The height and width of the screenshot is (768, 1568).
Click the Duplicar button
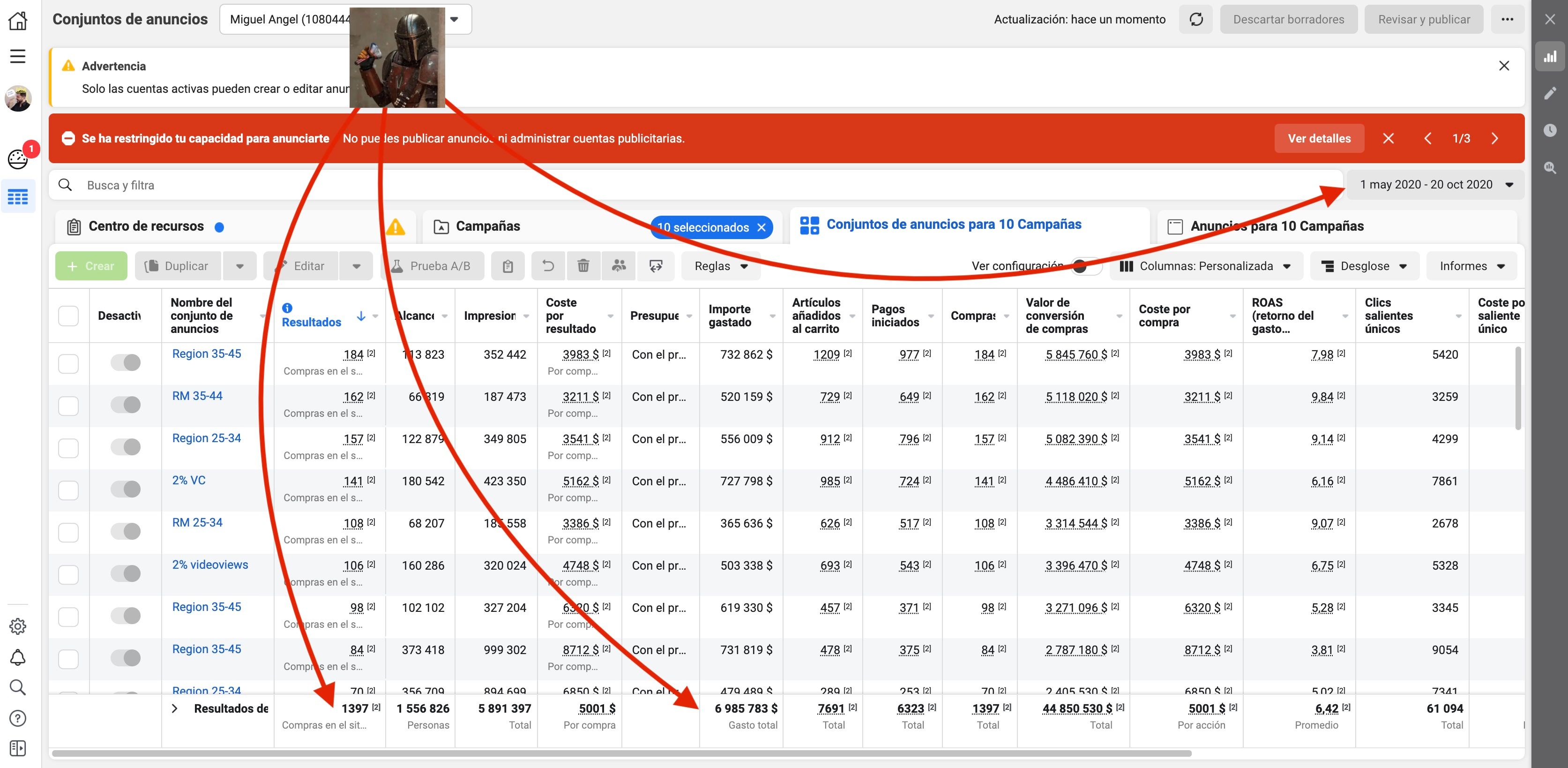click(x=178, y=266)
